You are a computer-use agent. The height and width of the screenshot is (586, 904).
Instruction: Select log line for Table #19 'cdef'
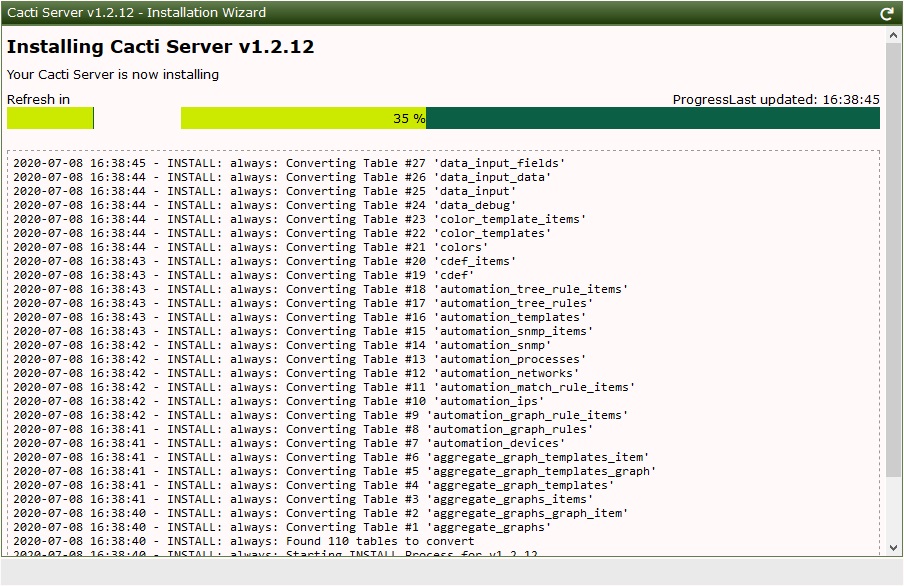[x=244, y=275]
